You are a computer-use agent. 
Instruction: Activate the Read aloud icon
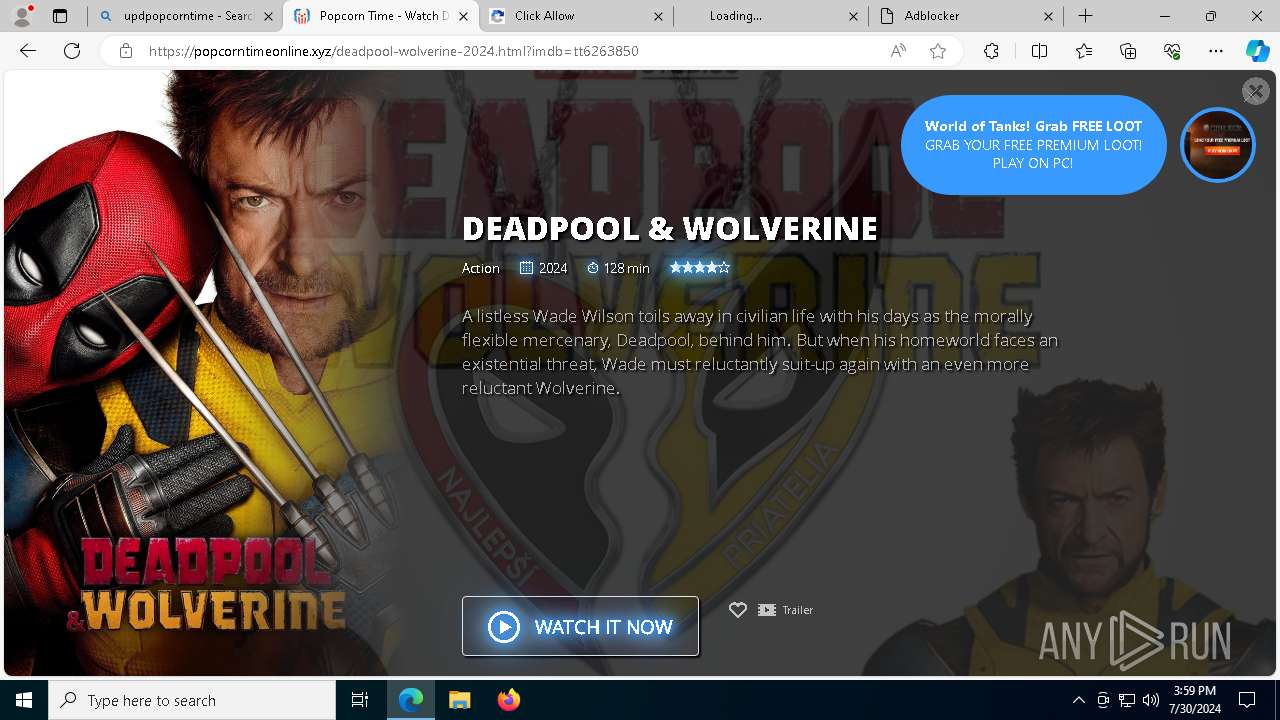(898, 51)
